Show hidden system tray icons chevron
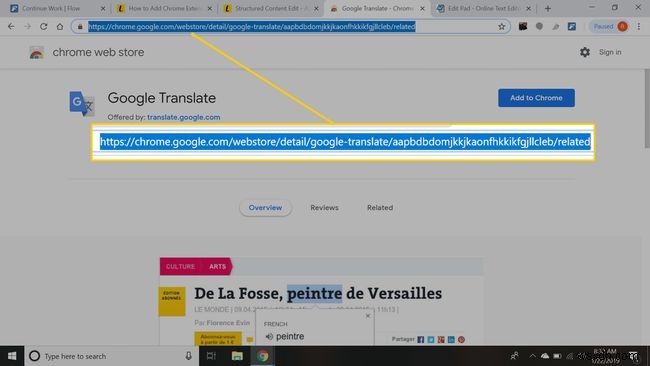This screenshot has width=650, height=366. coord(532,356)
